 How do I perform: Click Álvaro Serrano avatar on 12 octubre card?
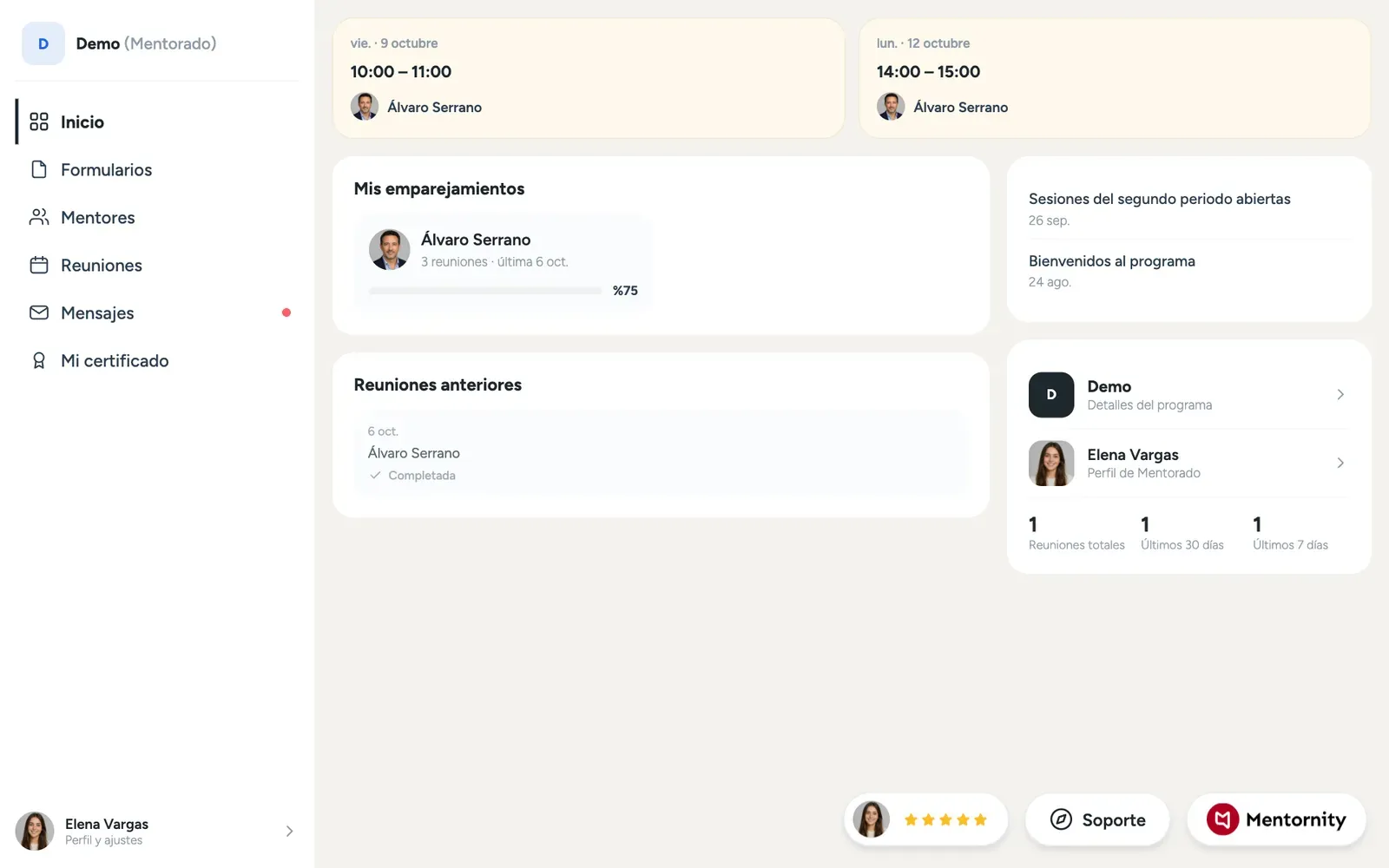(891, 107)
